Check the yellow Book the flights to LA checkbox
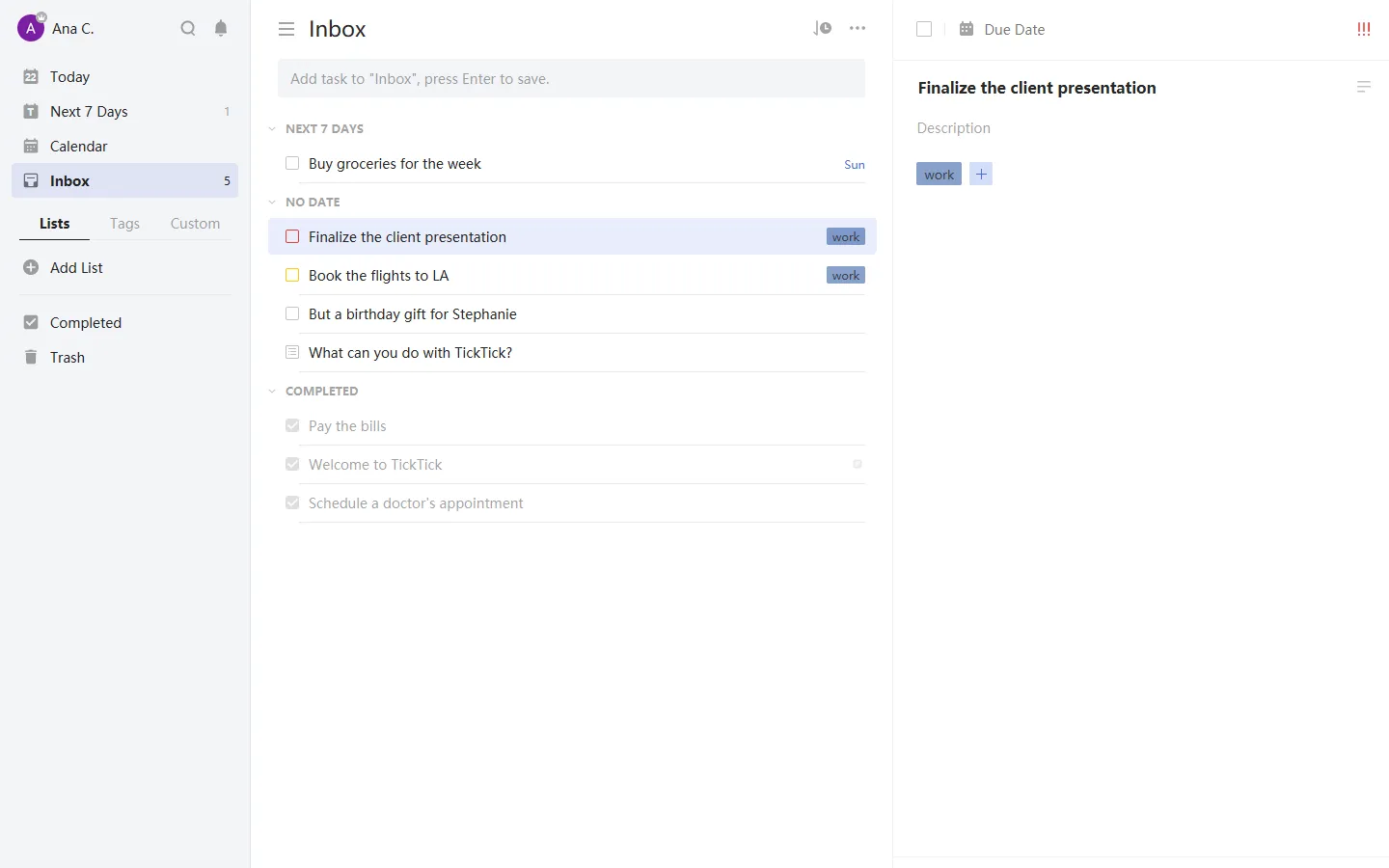 (x=292, y=275)
